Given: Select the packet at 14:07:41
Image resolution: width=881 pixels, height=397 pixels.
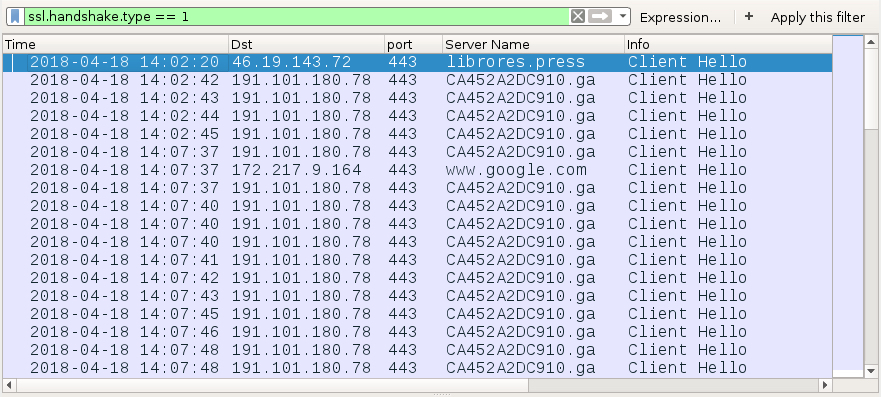Looking at the screenshot, I should 417,259.
